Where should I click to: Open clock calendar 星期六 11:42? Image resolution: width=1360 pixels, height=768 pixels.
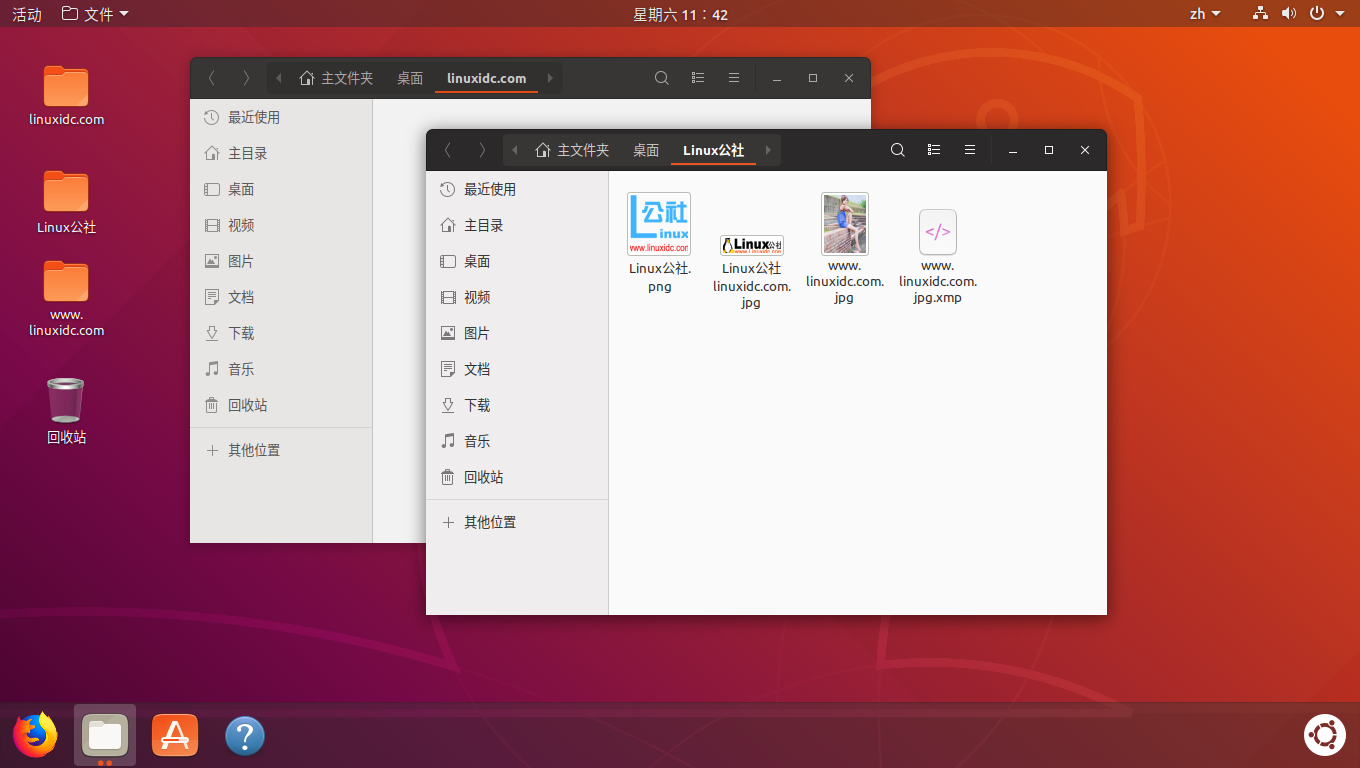(x=680, y=14)
